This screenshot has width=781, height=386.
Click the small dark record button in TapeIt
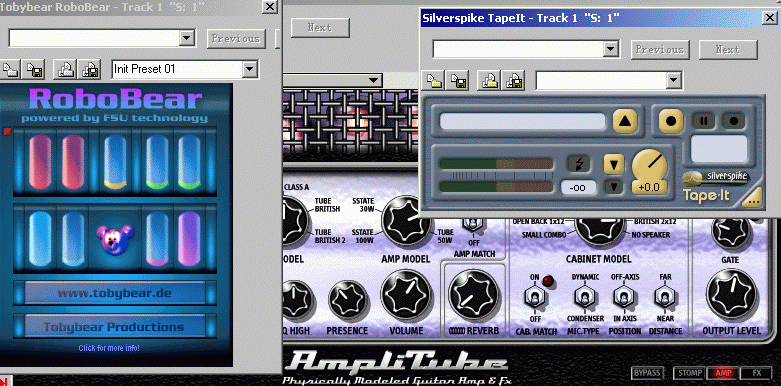point(733,121)
